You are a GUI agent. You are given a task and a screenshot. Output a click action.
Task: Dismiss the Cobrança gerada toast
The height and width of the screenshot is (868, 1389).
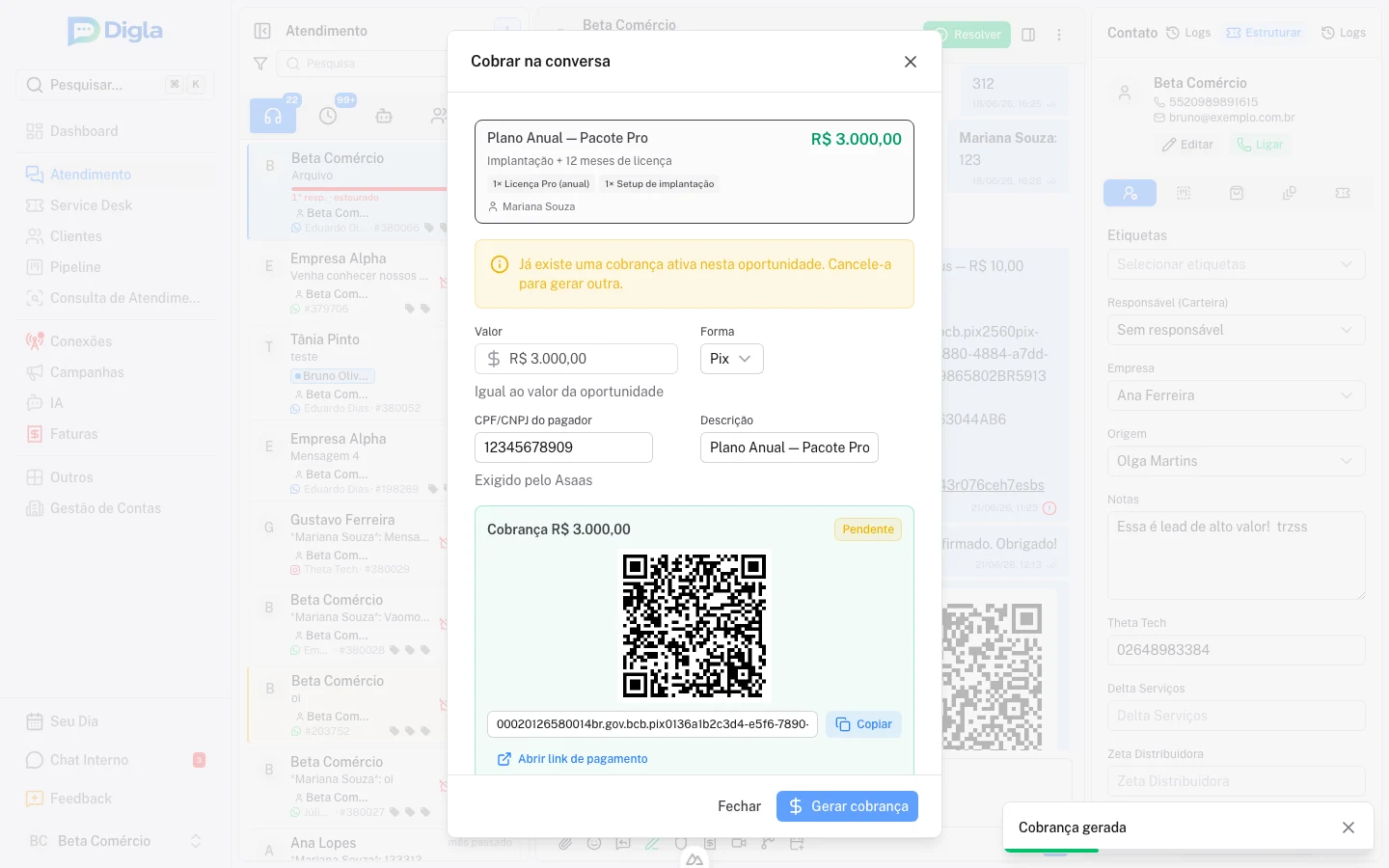point(1348,827)
